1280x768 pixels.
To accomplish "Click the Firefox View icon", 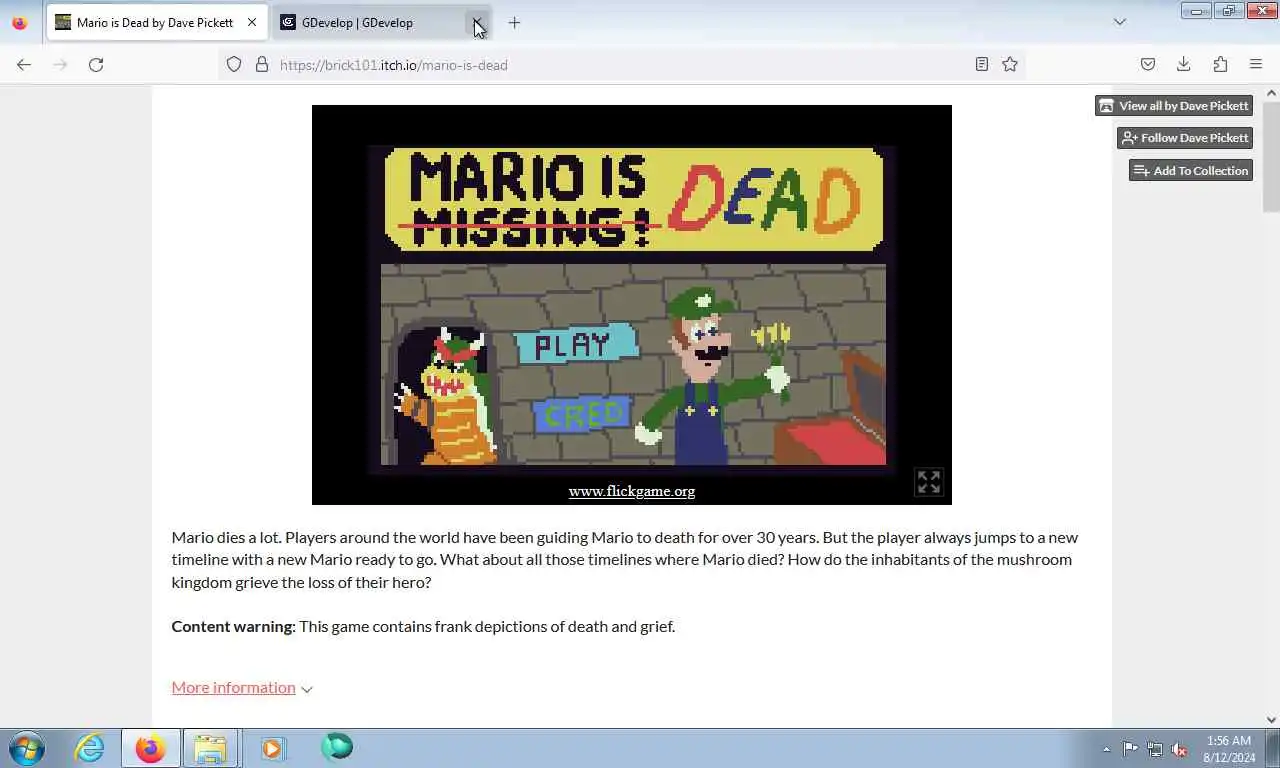I will point(20,22).
